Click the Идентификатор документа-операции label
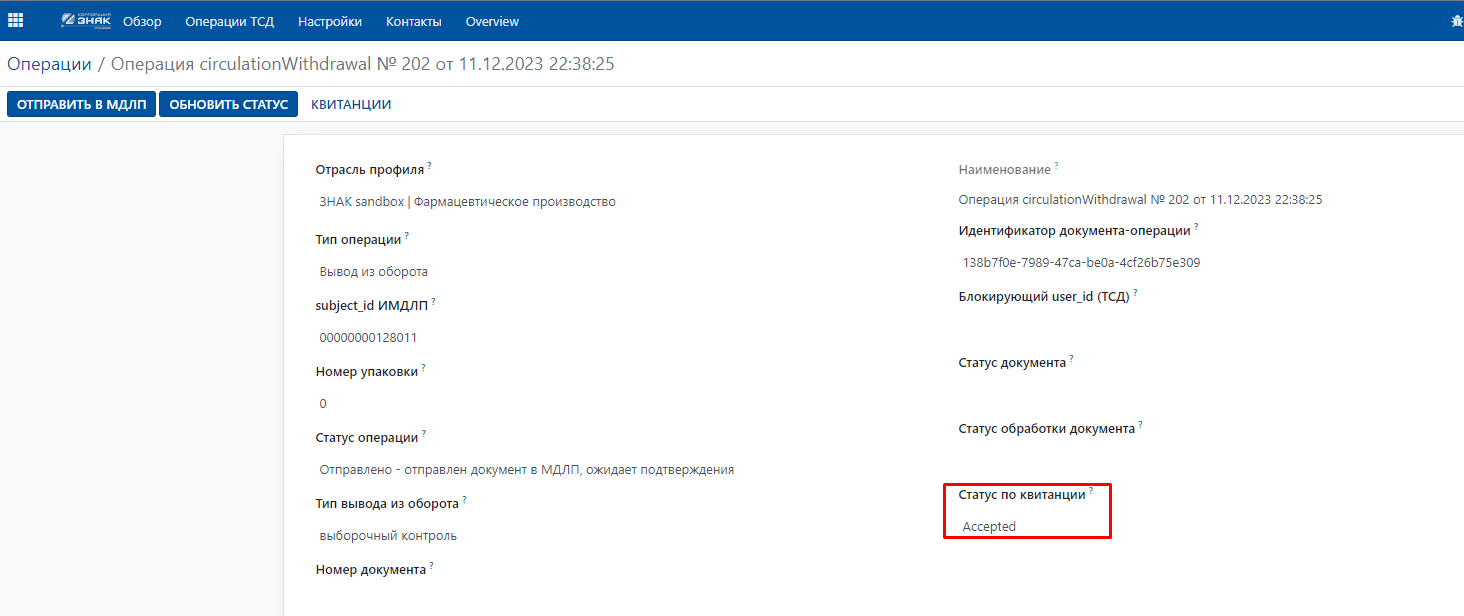The image size is (1464, 616). pyautogui.click(x=1074, y=231)
